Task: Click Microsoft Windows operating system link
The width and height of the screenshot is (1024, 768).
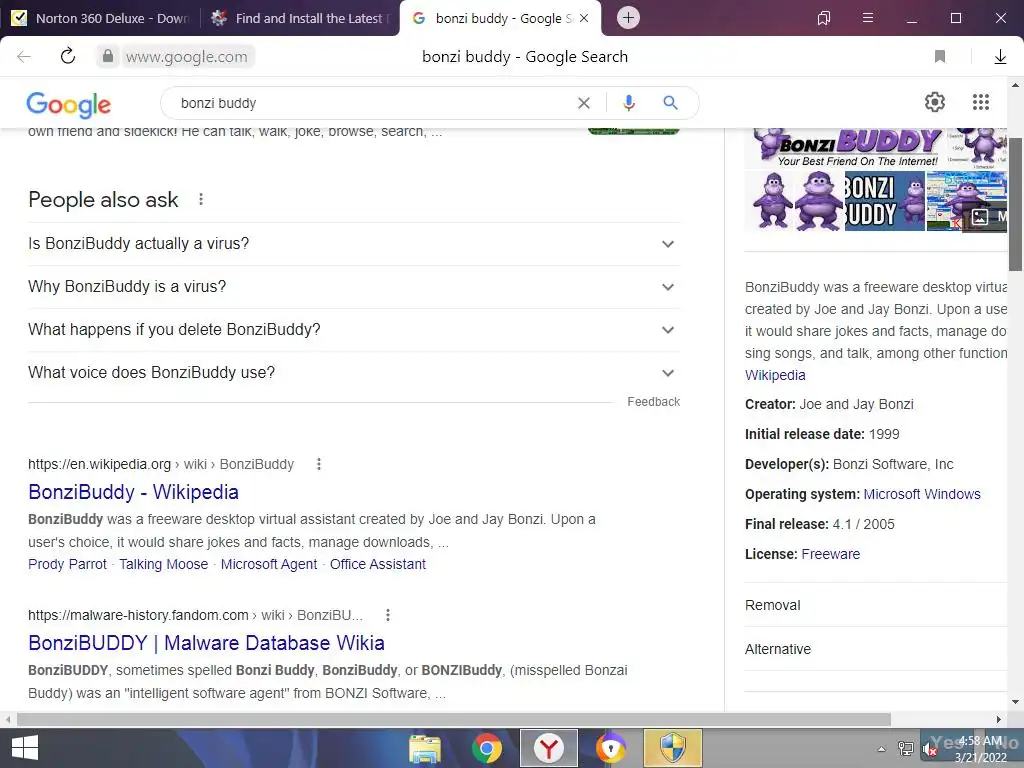Action: click(x=922, y=494)
